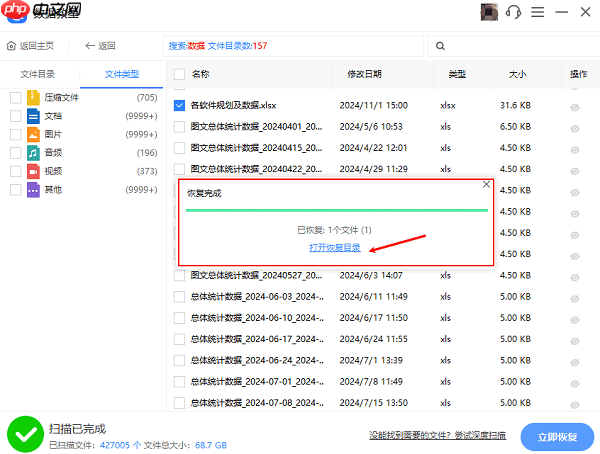The width and height of the screenshot is (600, 454).
Task: Switch to 文件类型 tab
Action: point(122,74)
